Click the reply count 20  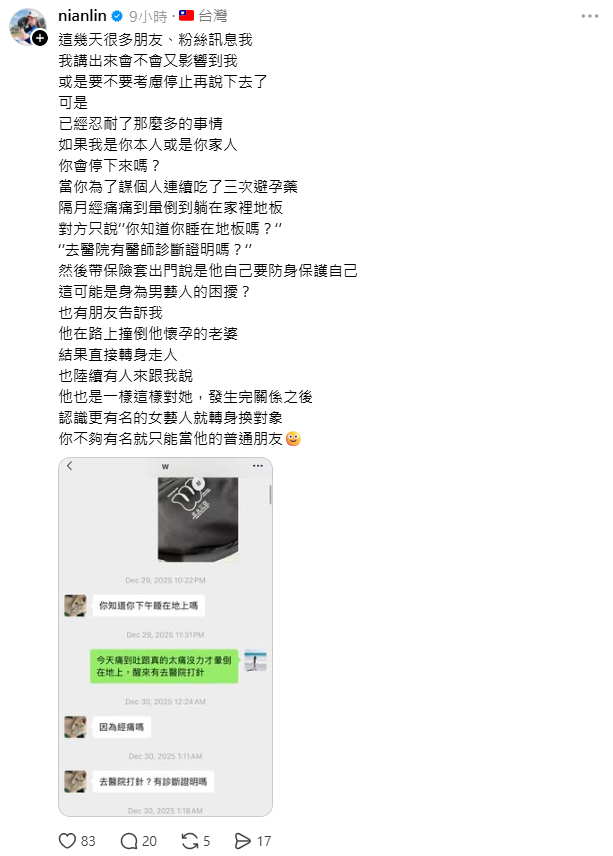tap(150, 841)
